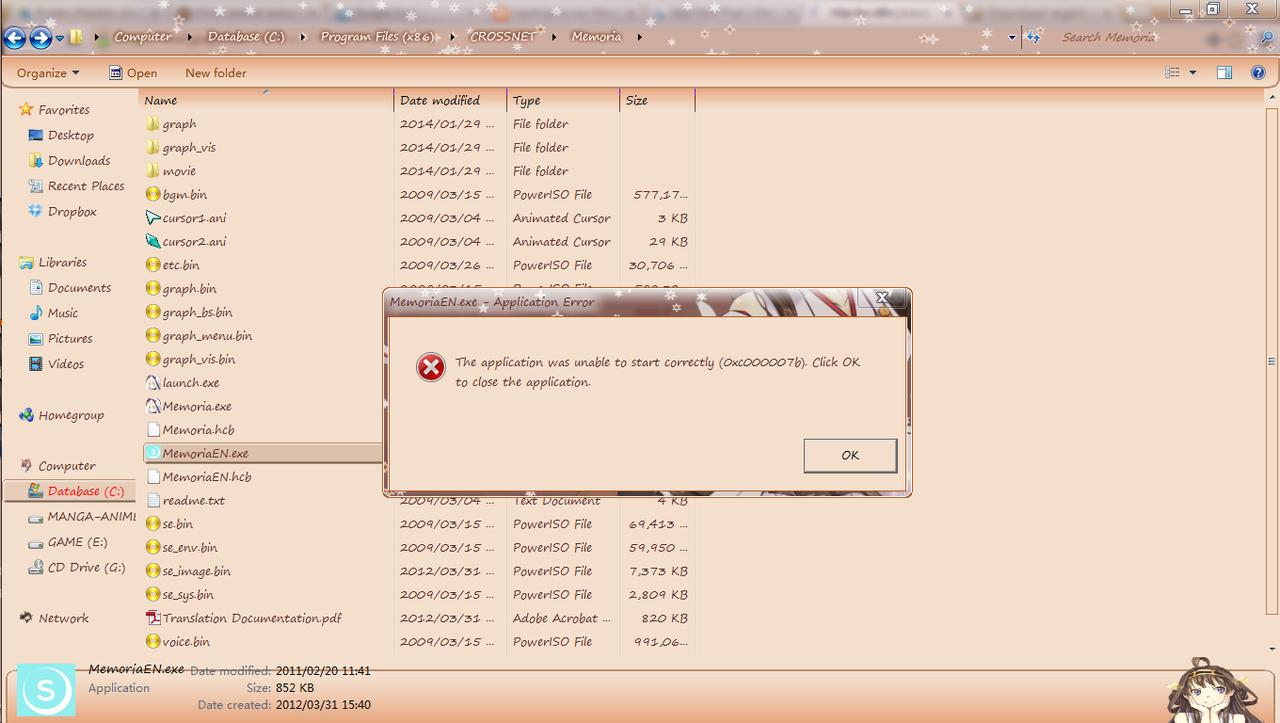The image size is (1280, 723).
Task: Toggle the preview pane icon
Action: 1224,73
